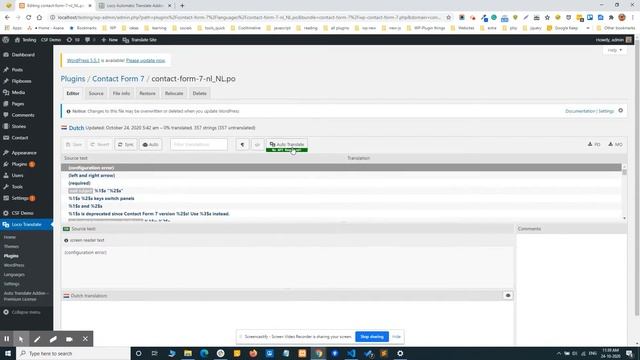Image resolution: width=640 pixels, height=360 pixels.
Task: Open CSF Demo in the sidebar
Action: pos(22,213)
